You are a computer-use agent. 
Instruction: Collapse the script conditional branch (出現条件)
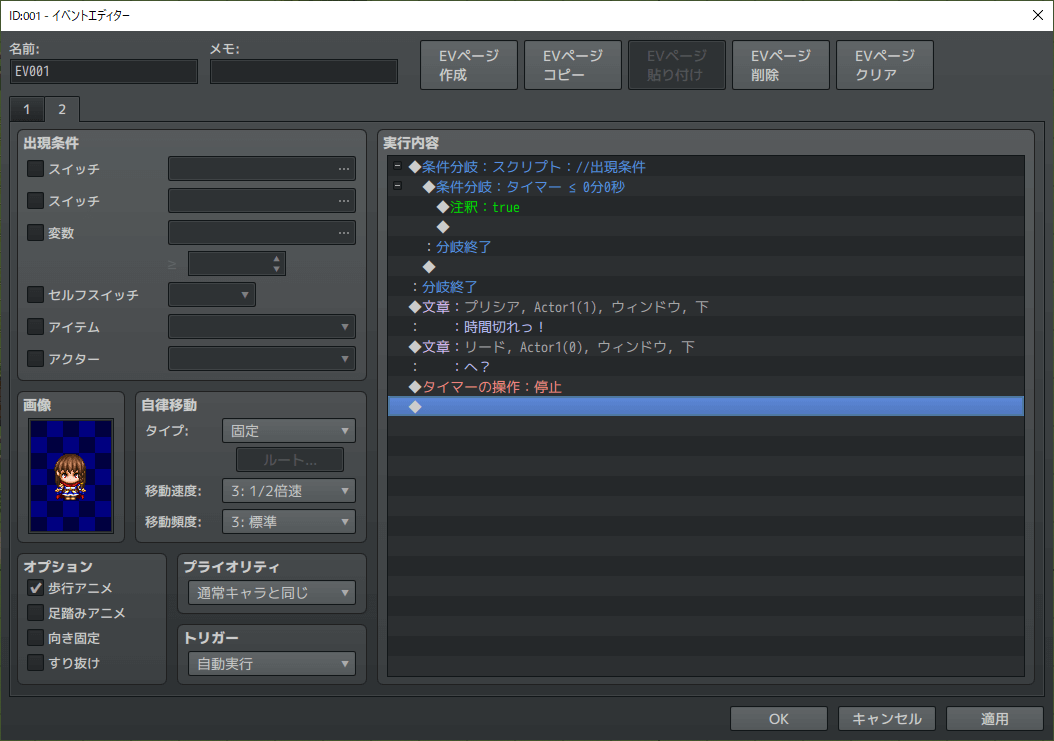tap(397, 167)
